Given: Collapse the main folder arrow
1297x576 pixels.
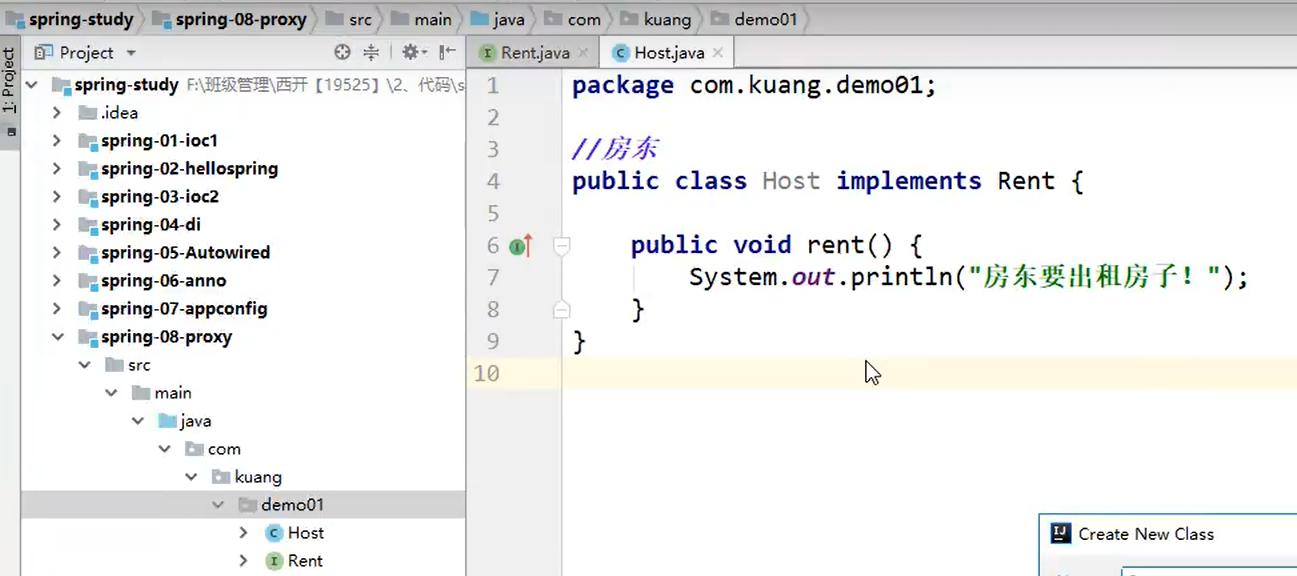Looking at the screenshot, I should [111, 393].
